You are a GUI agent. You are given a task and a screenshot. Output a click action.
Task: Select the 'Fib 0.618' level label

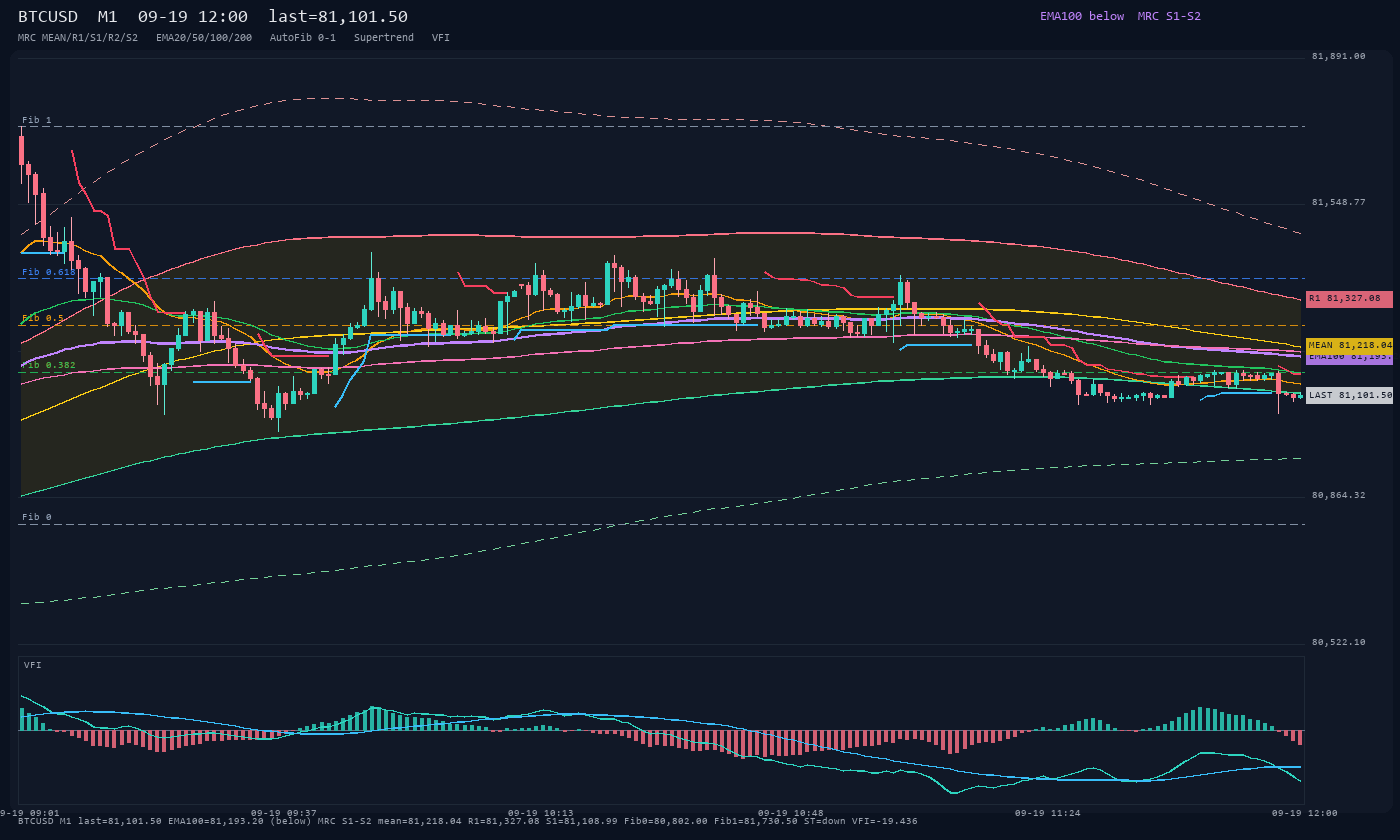pyautogui.click(x=49, y=272)
